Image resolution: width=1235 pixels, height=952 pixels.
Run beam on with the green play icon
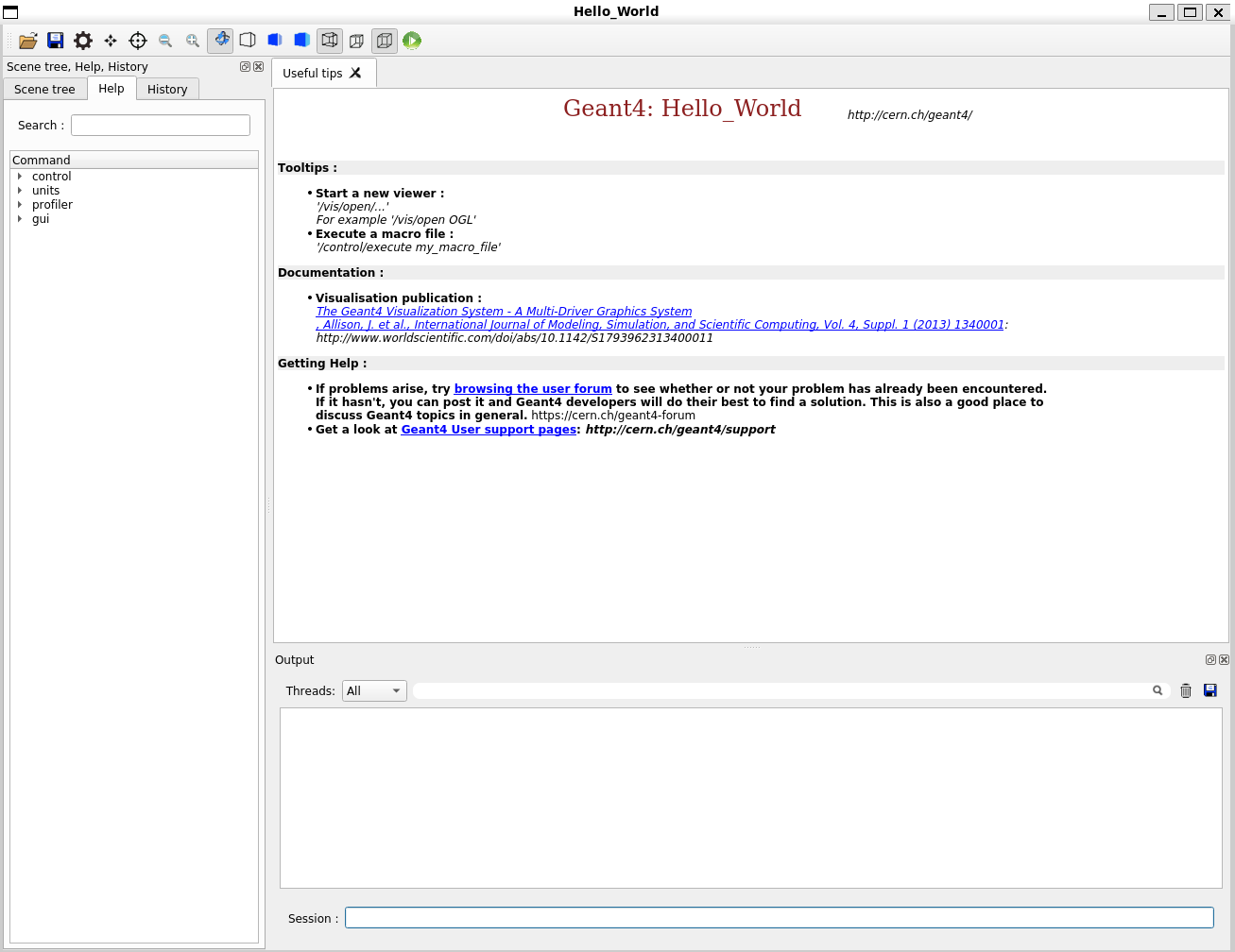412,40
